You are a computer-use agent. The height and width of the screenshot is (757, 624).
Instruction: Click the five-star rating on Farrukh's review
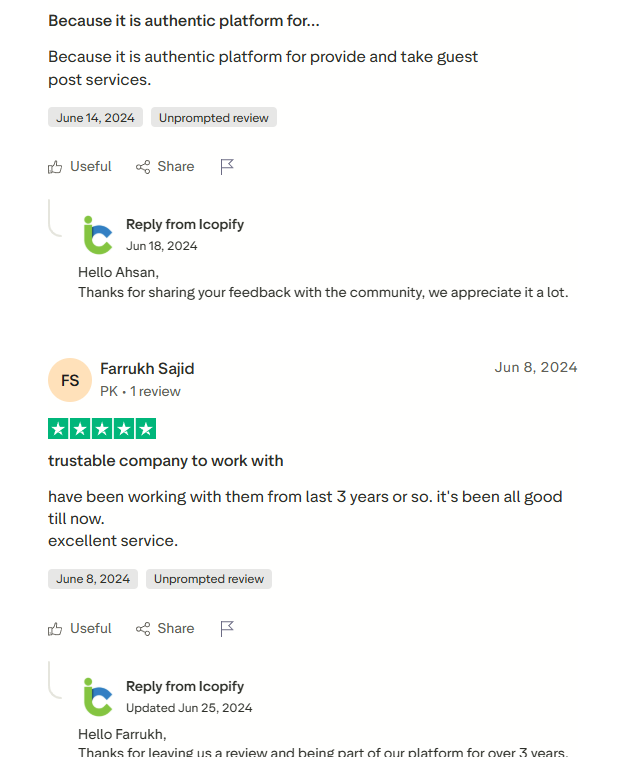pos(102,429)
